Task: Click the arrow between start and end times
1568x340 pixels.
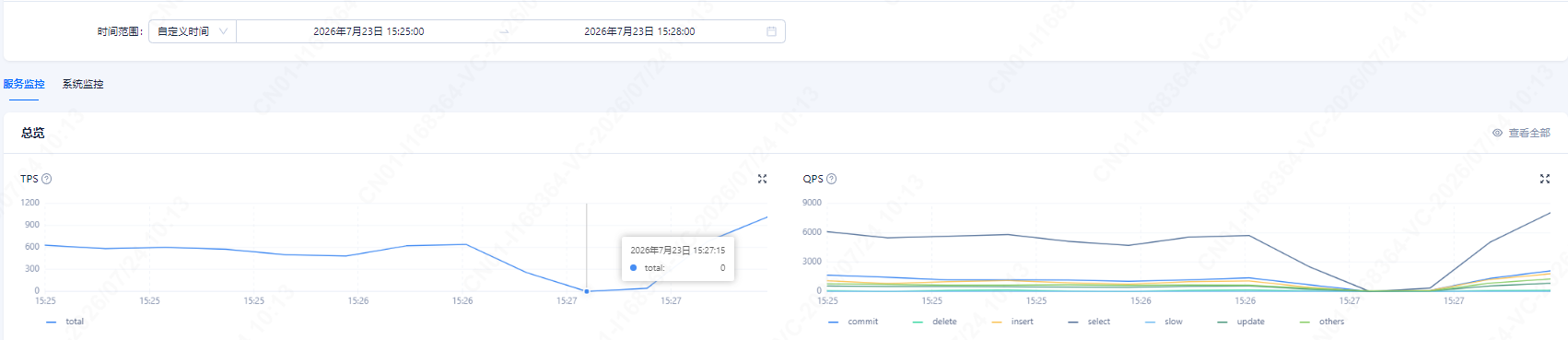Action: pos(504,31)
